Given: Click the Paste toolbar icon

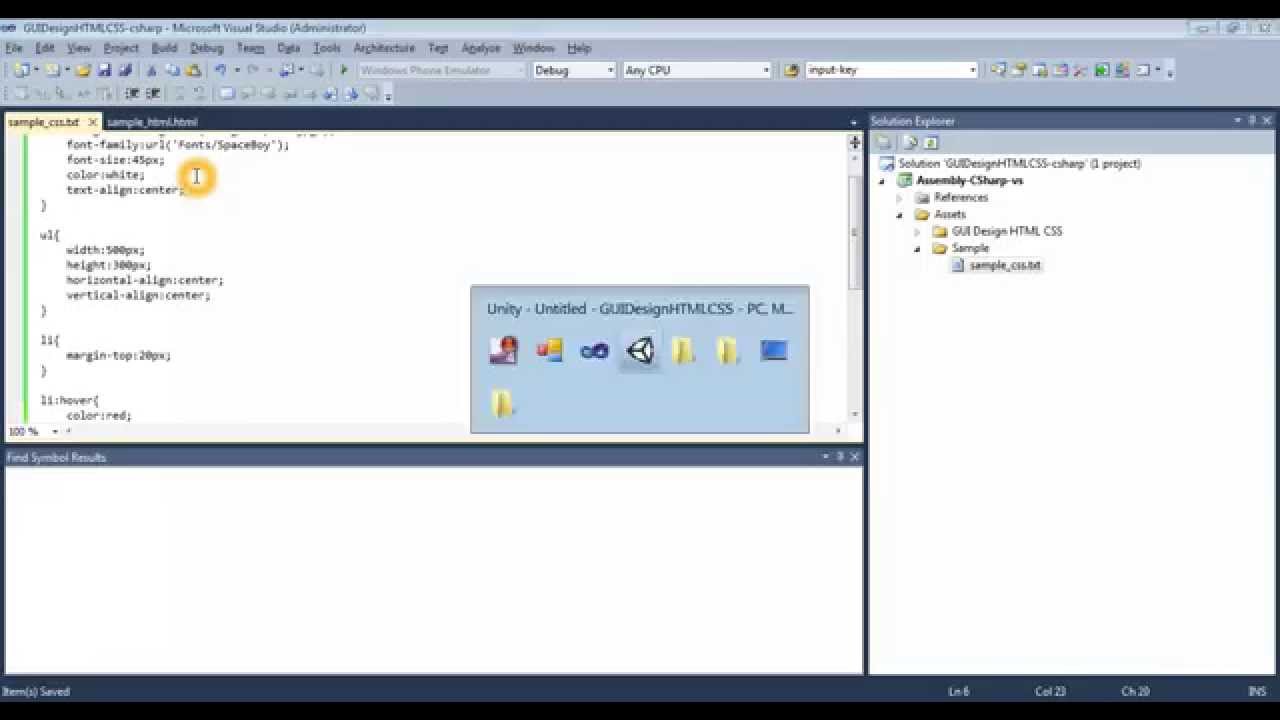Looking at the screenshot, I should coord(193,70).
